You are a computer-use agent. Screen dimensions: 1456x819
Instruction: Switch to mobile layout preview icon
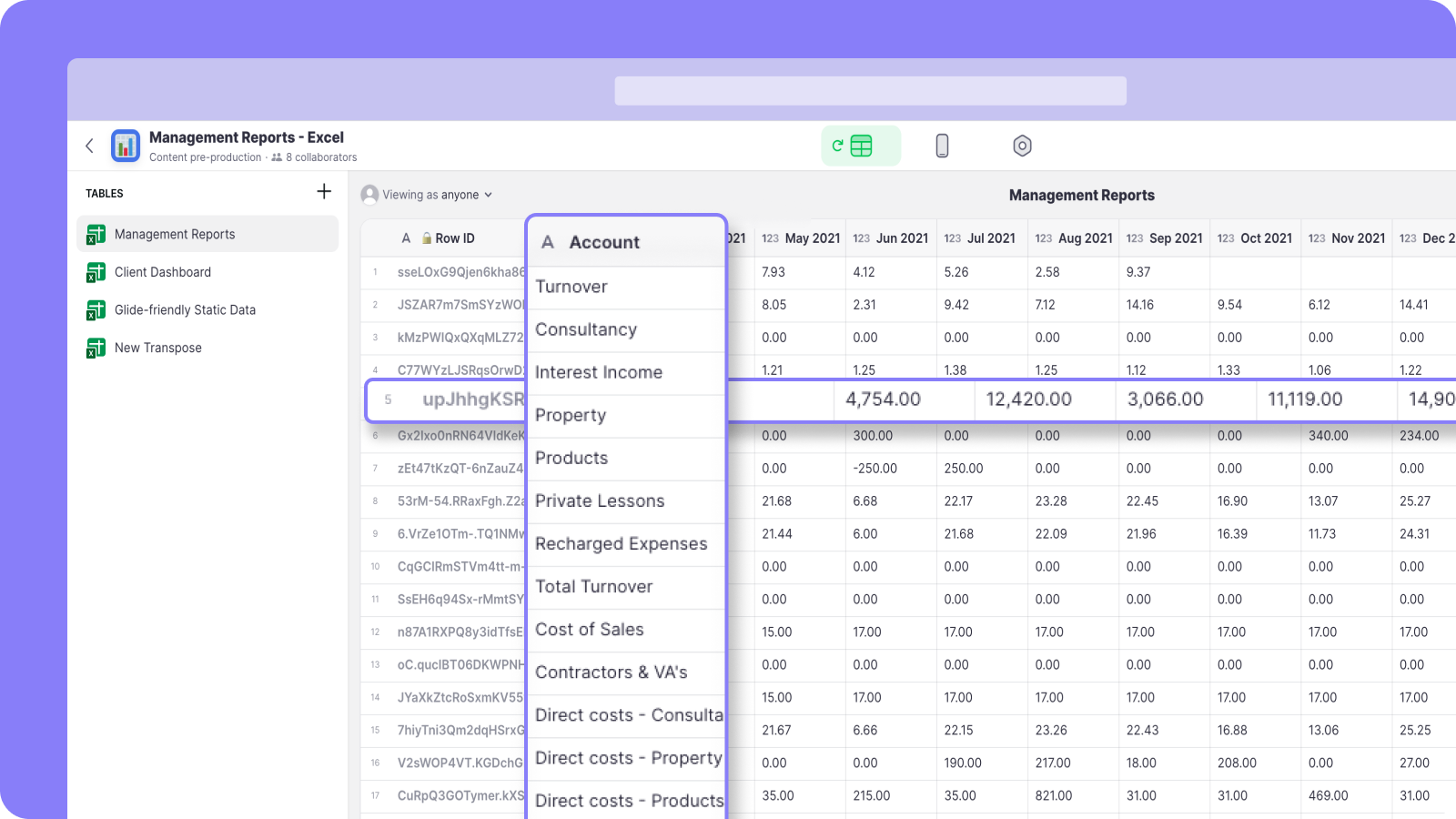942,146
